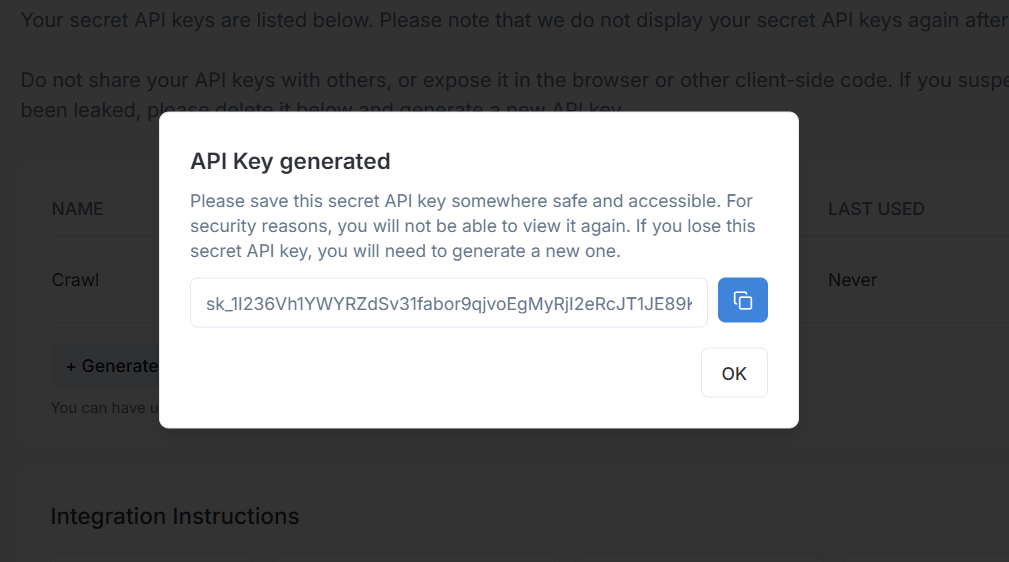This screenshot has height=562, width=1009.
Task: Click the + Generate button behind the dialog
Action: pos(105,366)
